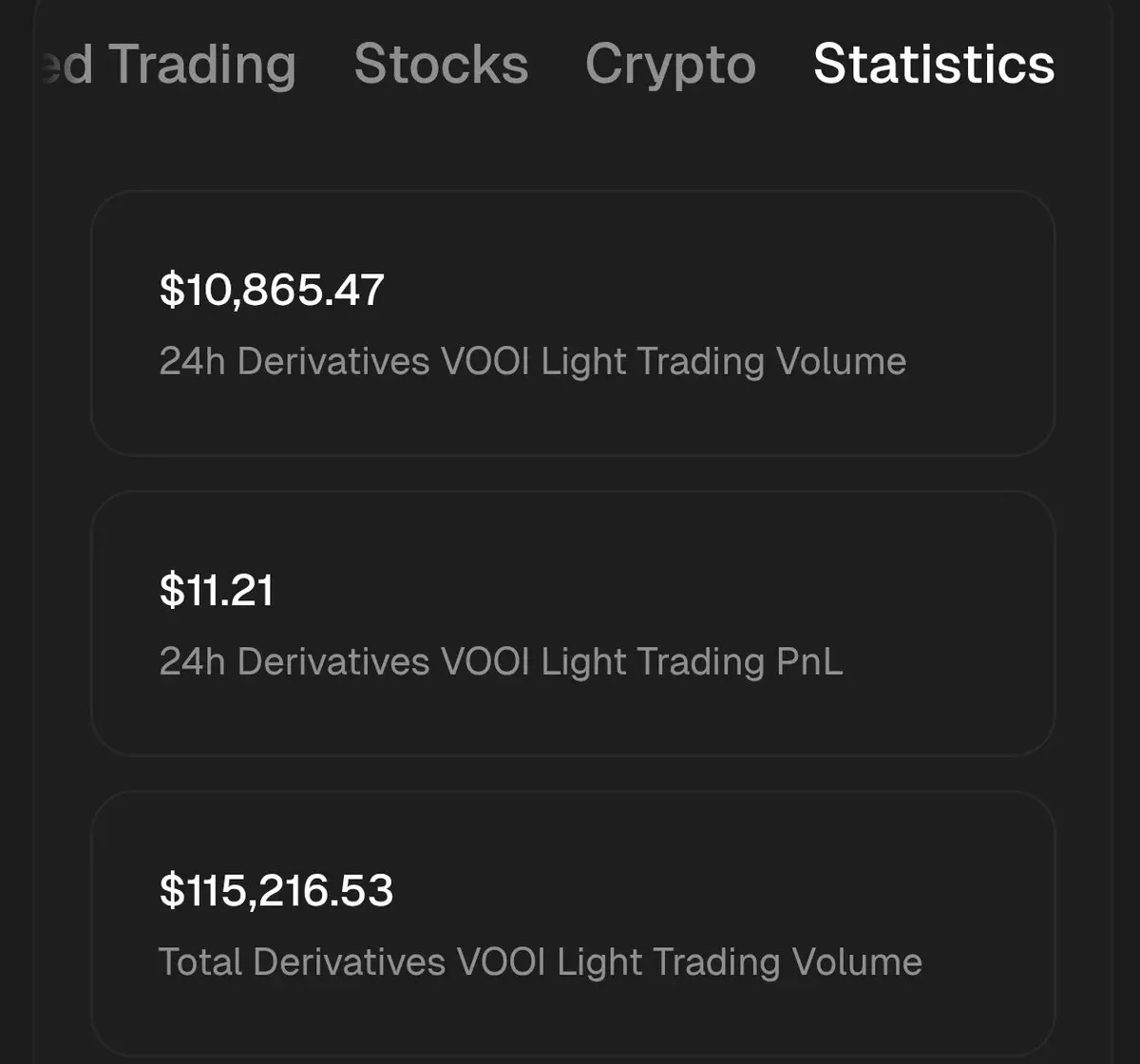Viewport: 1140px width, 1064px height.
Task: Go to the partially visible Trading tab
Action: [171, 65]
